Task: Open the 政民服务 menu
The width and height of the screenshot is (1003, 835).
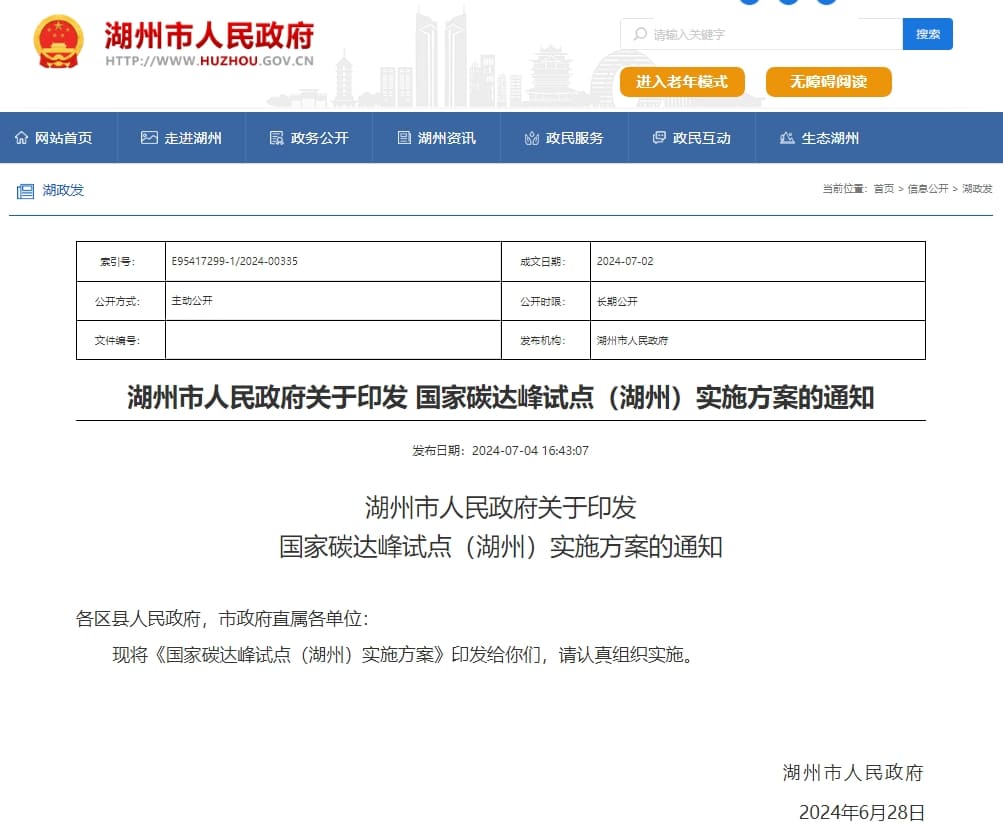Action: point(574,138)
